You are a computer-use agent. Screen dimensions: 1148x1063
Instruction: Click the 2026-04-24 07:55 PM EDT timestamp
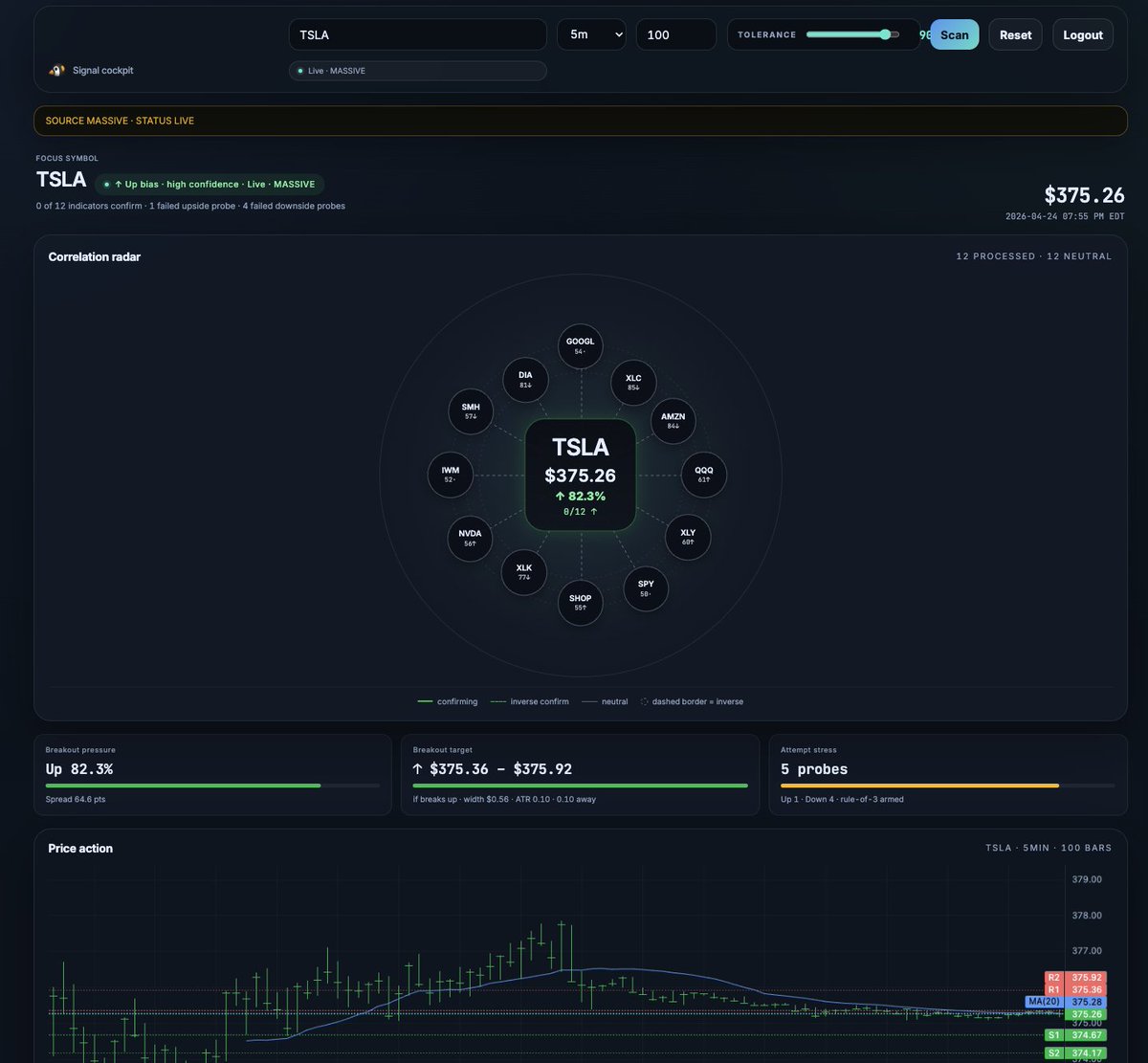(x=1065, y=216)
